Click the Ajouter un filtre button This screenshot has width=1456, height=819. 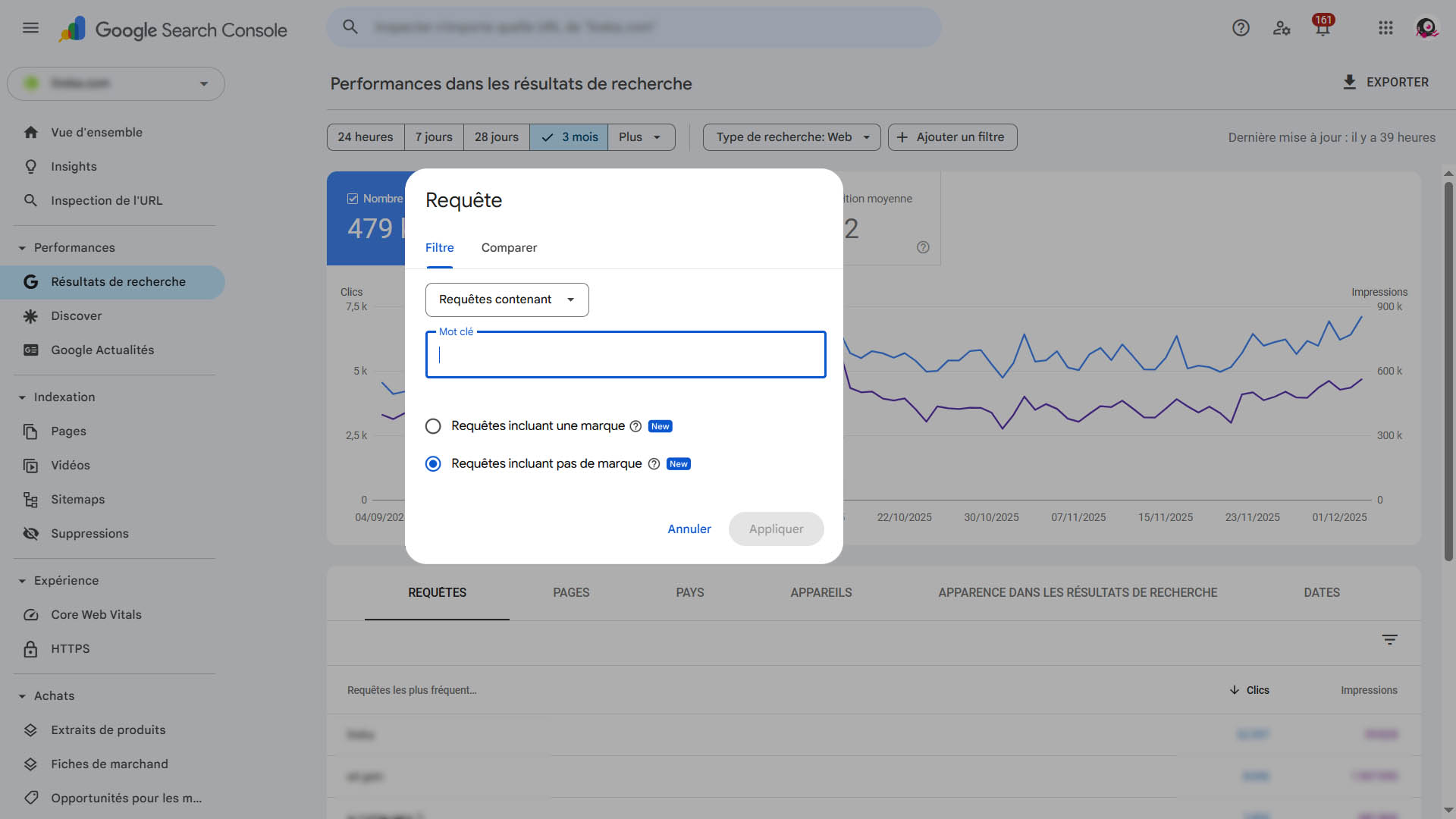click(x=952, y=137)
